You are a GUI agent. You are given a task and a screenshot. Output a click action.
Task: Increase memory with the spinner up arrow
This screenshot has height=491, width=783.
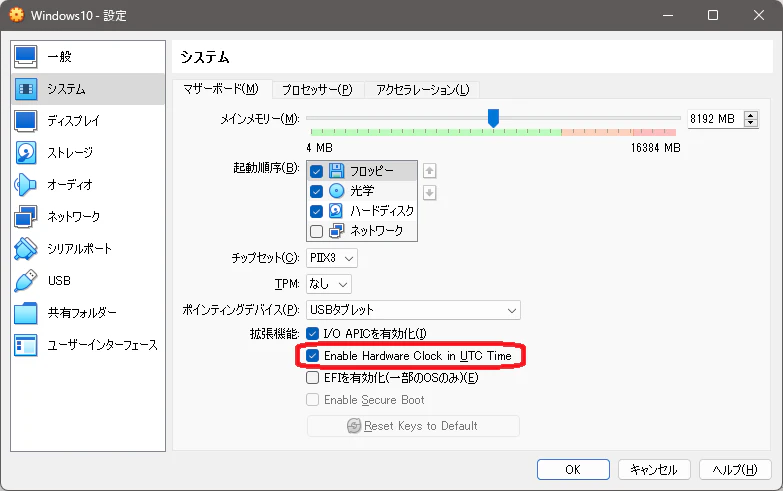point(751,115)
